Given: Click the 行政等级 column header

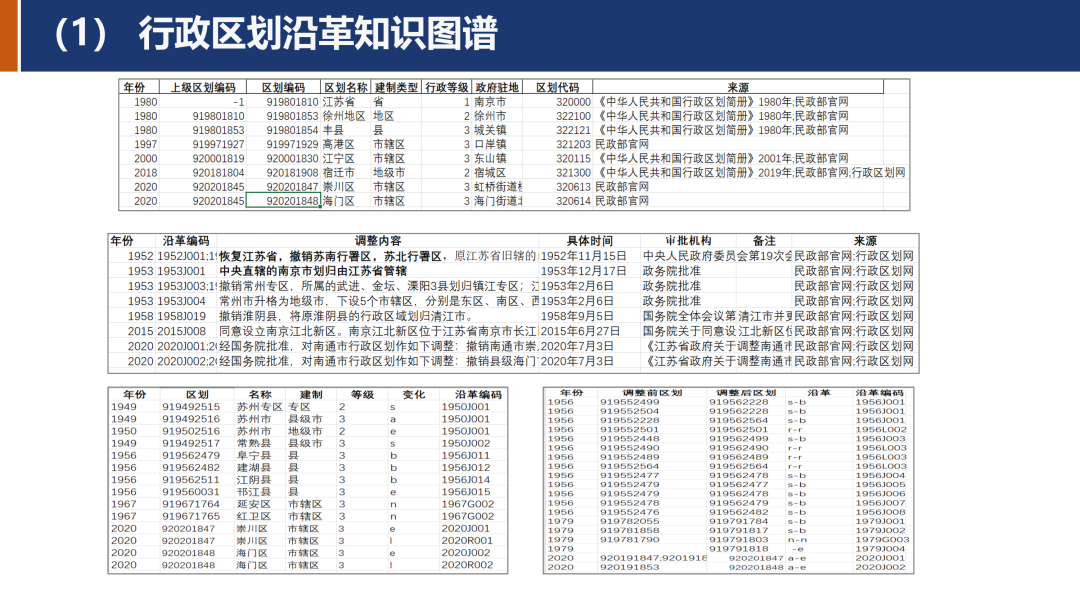Looking at the screenshot, I should (x=447, y=87).
